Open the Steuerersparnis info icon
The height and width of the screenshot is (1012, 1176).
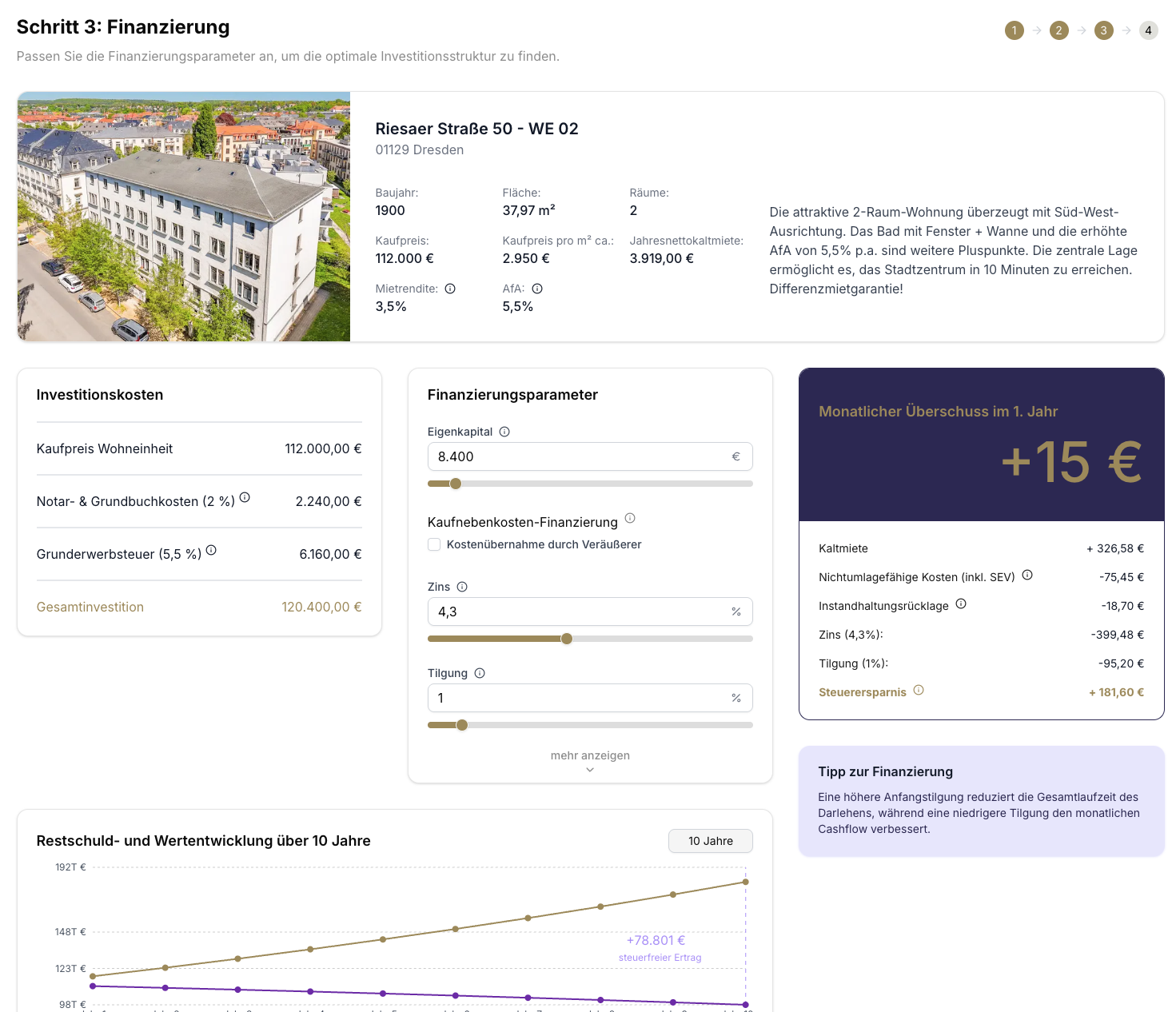click(919, 691)
